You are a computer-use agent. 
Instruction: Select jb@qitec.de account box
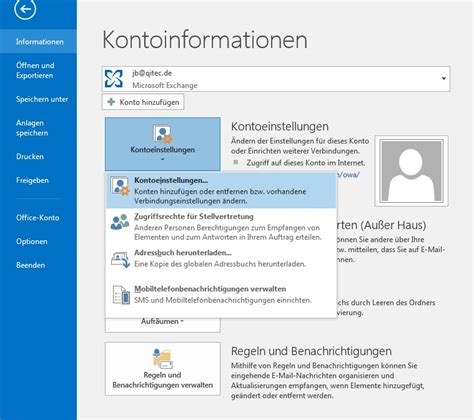[276, 79]
